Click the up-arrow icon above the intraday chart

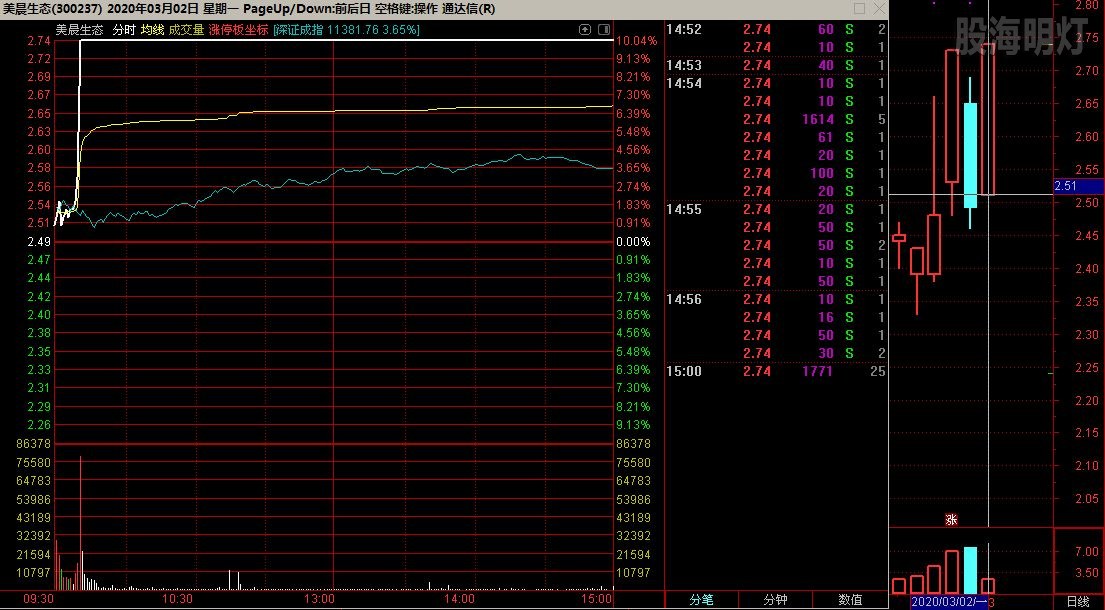coord(585,30)
